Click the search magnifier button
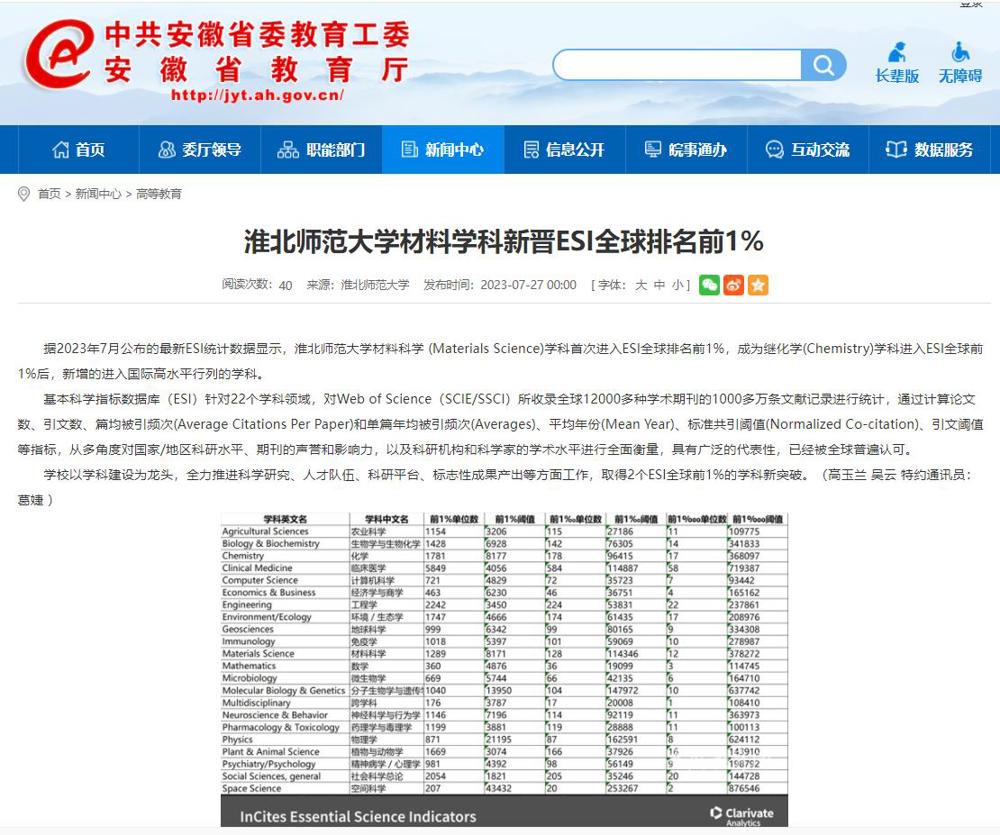1000x835 pixels. (x=823, y=66)
